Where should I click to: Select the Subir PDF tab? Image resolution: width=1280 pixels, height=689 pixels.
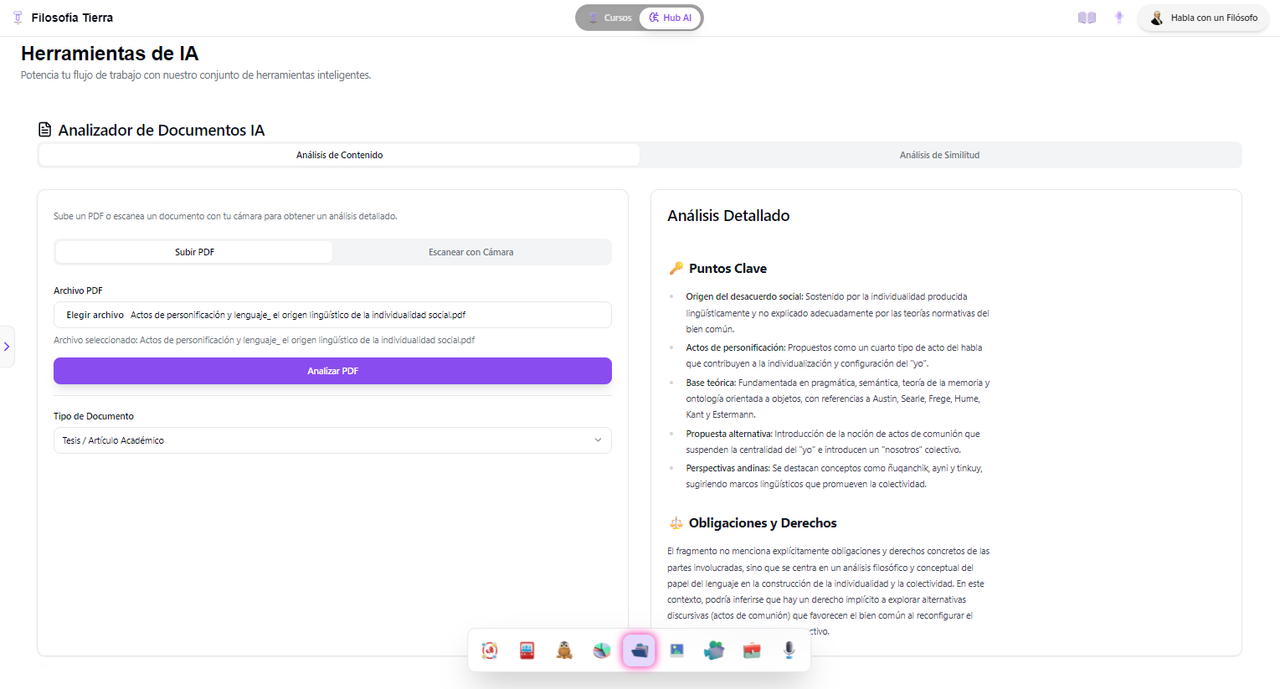click(194, 252)
